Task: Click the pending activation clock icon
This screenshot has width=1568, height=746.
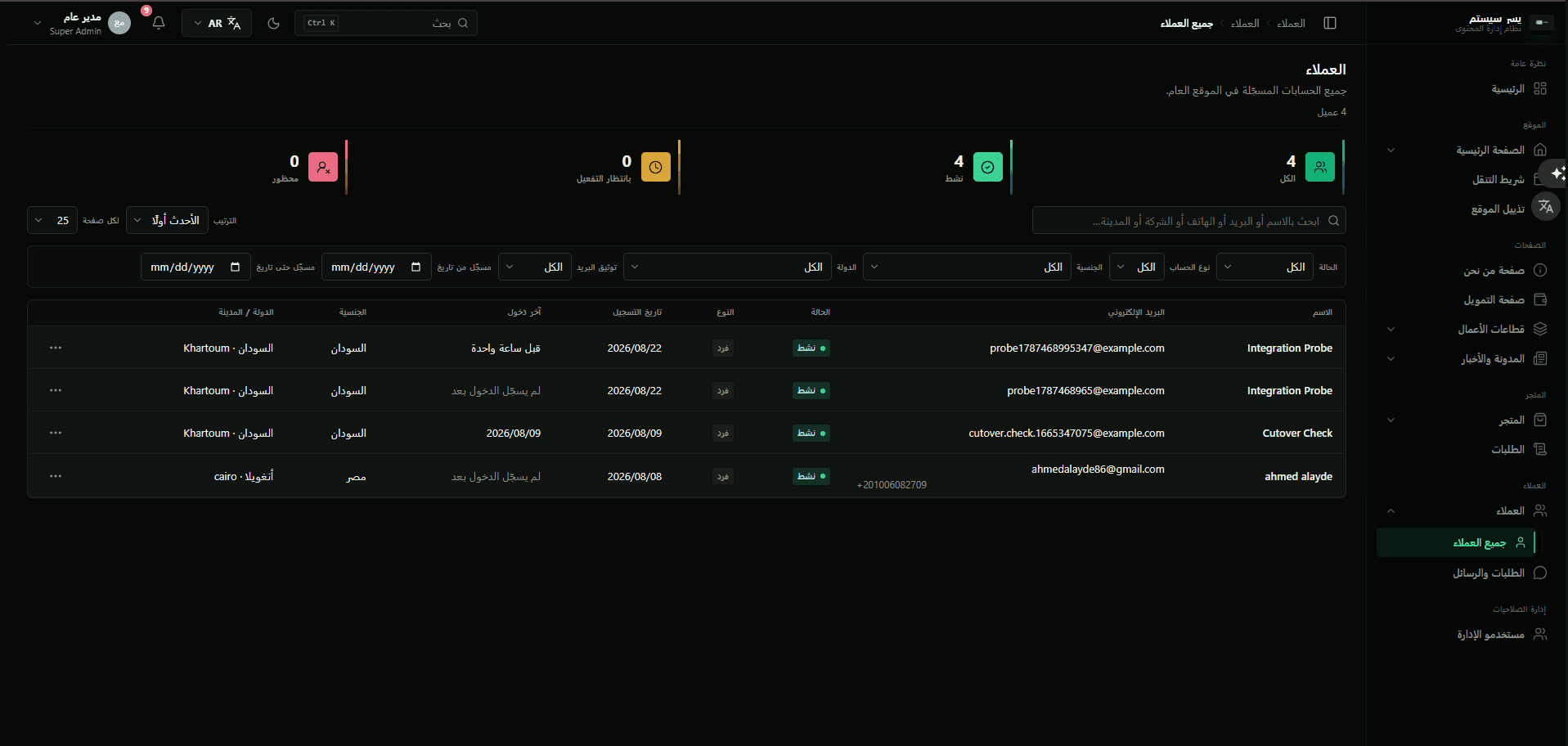Action: (x=656, y=167)
